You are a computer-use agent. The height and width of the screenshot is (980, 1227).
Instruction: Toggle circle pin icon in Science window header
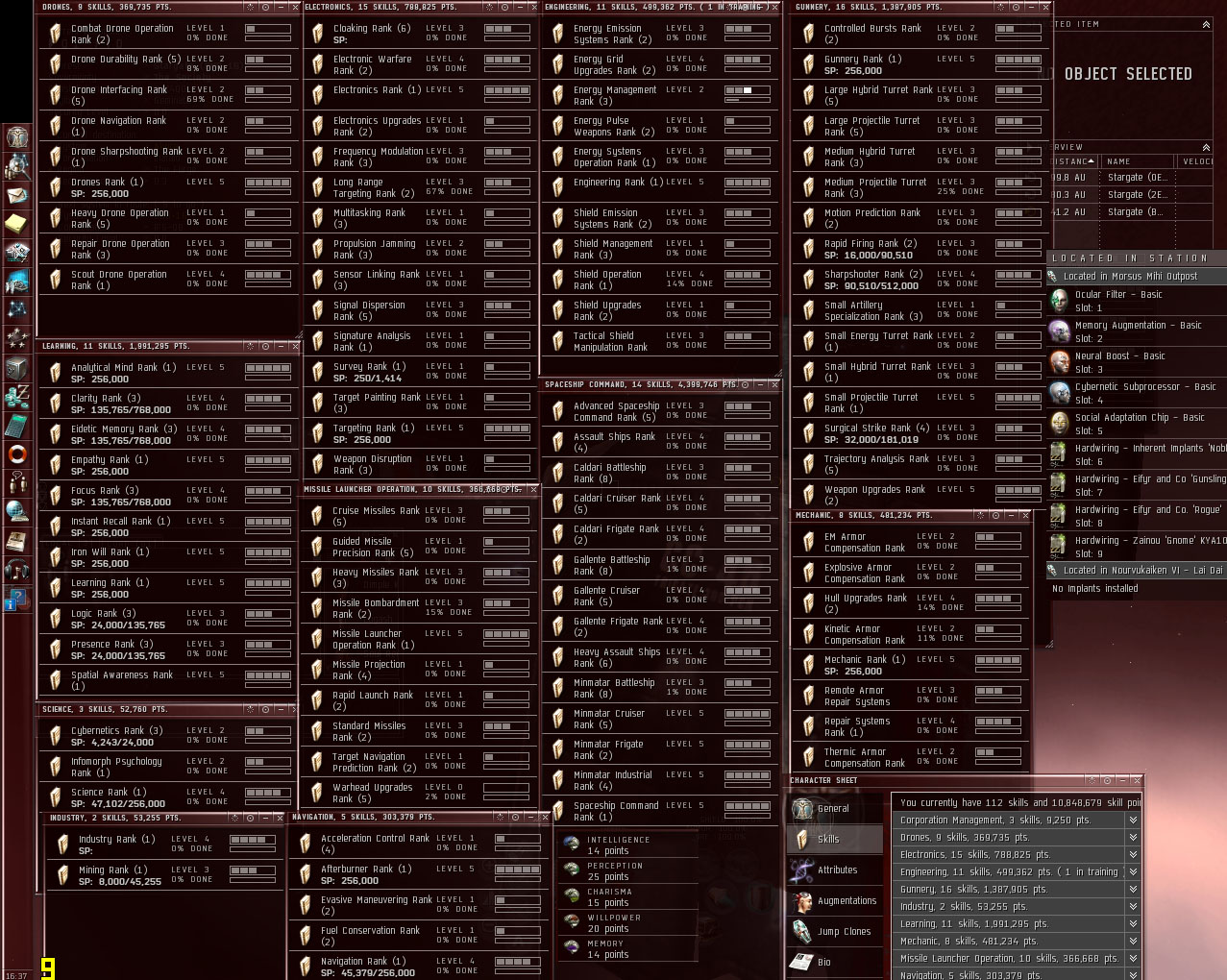(265, 709)
